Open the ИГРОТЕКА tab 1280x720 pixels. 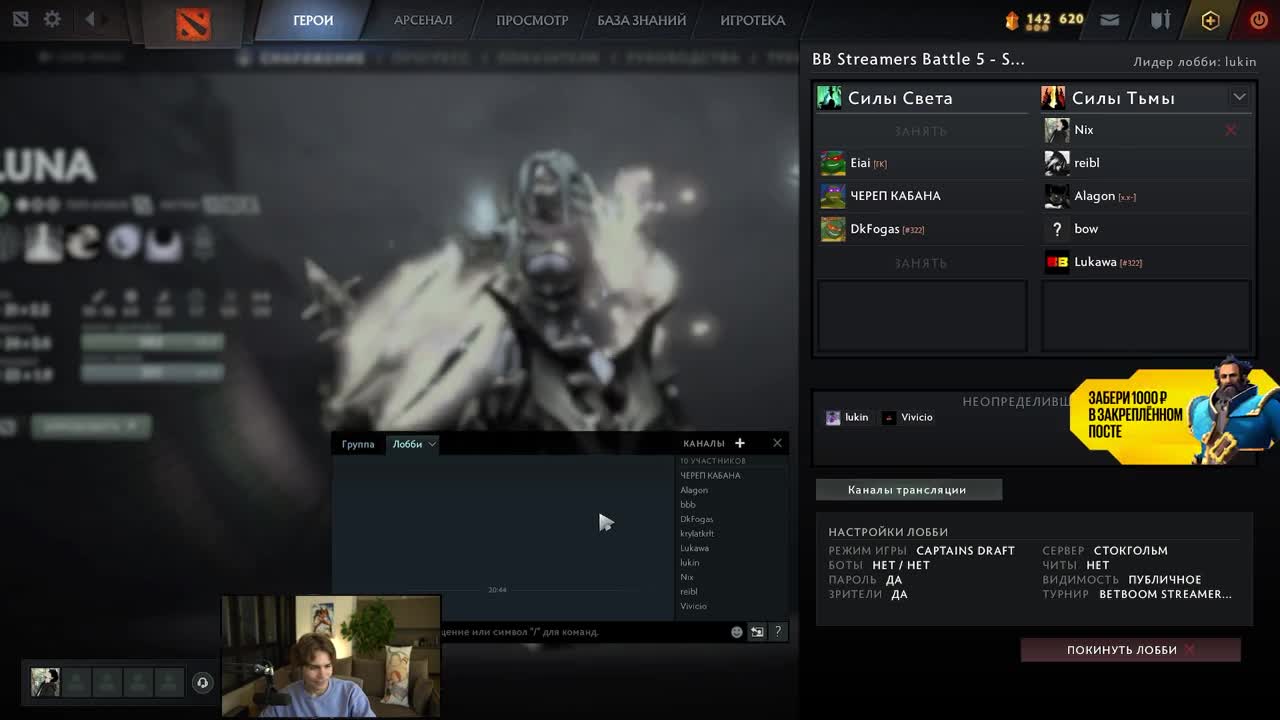pos(753,20)
